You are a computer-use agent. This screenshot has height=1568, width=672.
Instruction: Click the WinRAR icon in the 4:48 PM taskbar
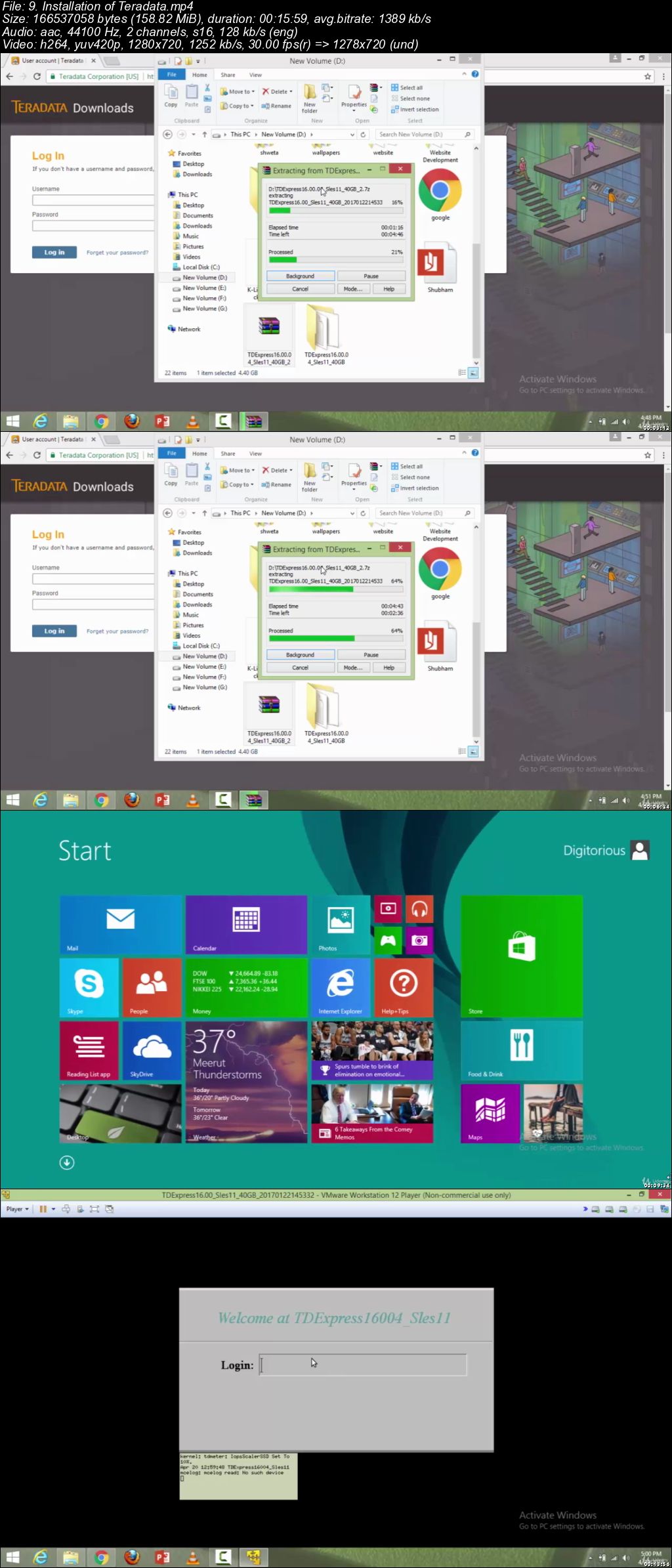click(x=254, y=421)
